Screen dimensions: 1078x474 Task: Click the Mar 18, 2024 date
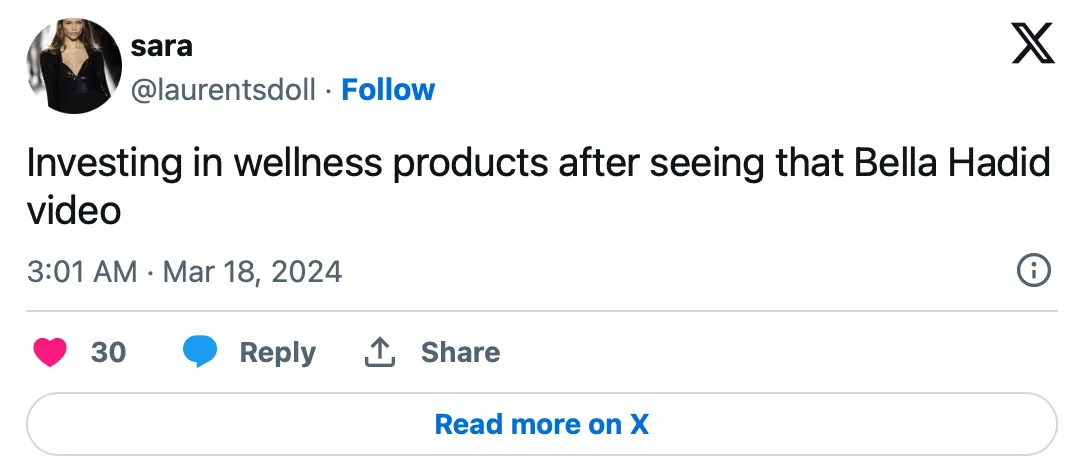tap(252, 271)
